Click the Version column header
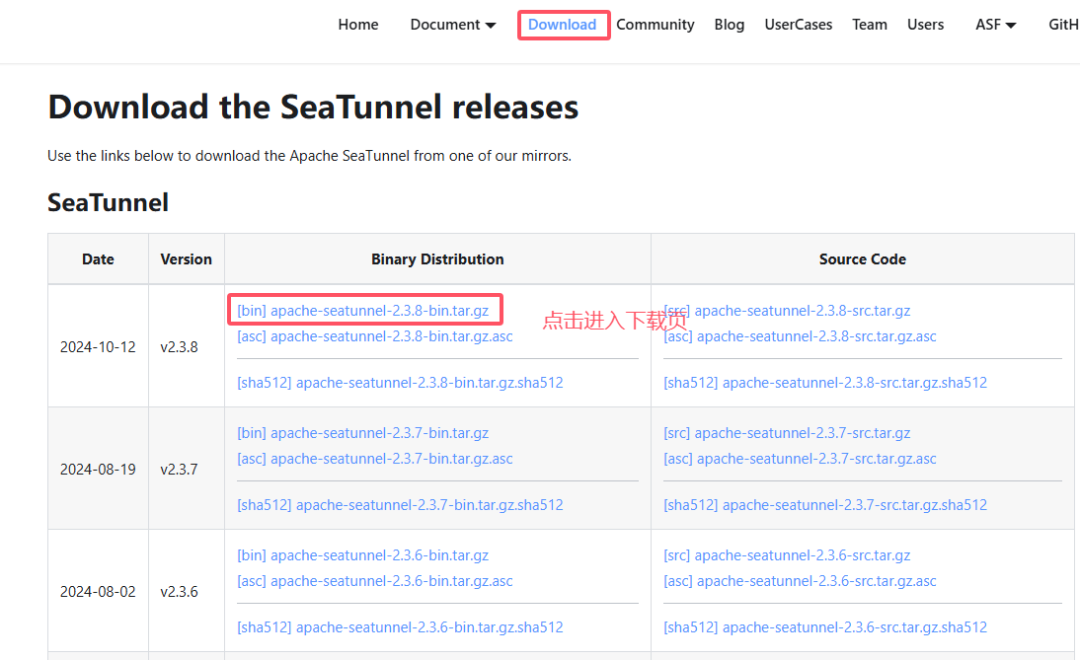The height and width of the screenshot is (660, 1080). [186, 259]
